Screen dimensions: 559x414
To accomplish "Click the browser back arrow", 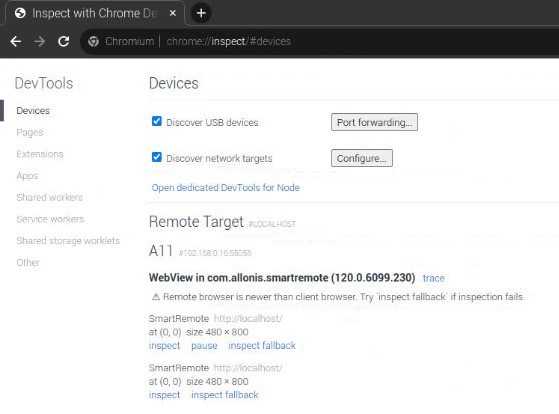I will click(x=16, y=41).
